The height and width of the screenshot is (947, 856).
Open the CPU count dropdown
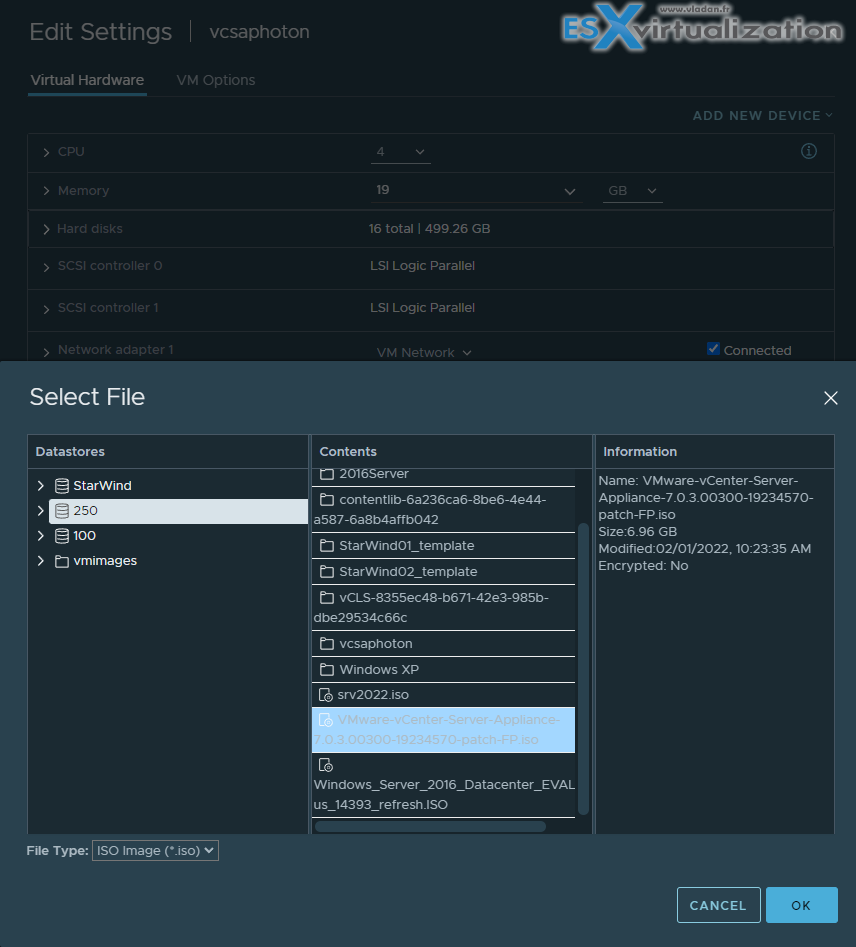401,152
